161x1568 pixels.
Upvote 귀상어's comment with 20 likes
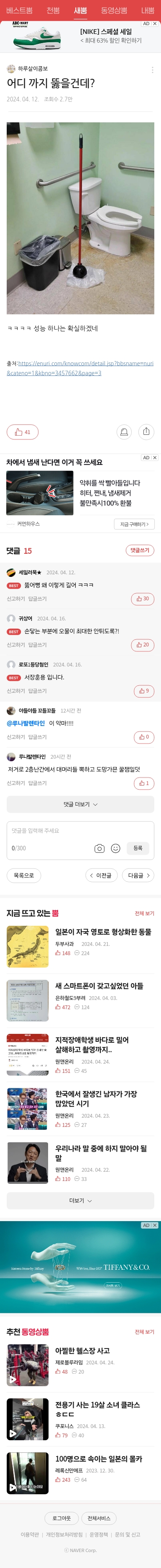point(143,645)
